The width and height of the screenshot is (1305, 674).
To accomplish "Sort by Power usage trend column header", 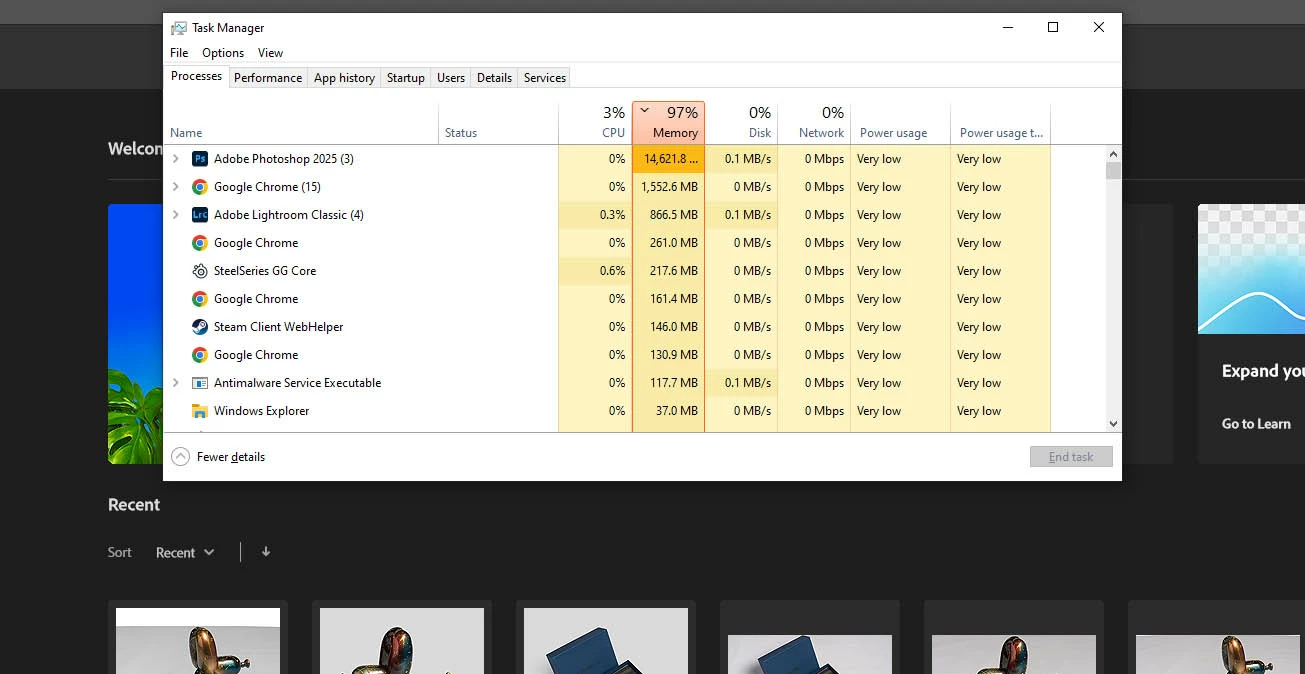I will point(1000,123).
